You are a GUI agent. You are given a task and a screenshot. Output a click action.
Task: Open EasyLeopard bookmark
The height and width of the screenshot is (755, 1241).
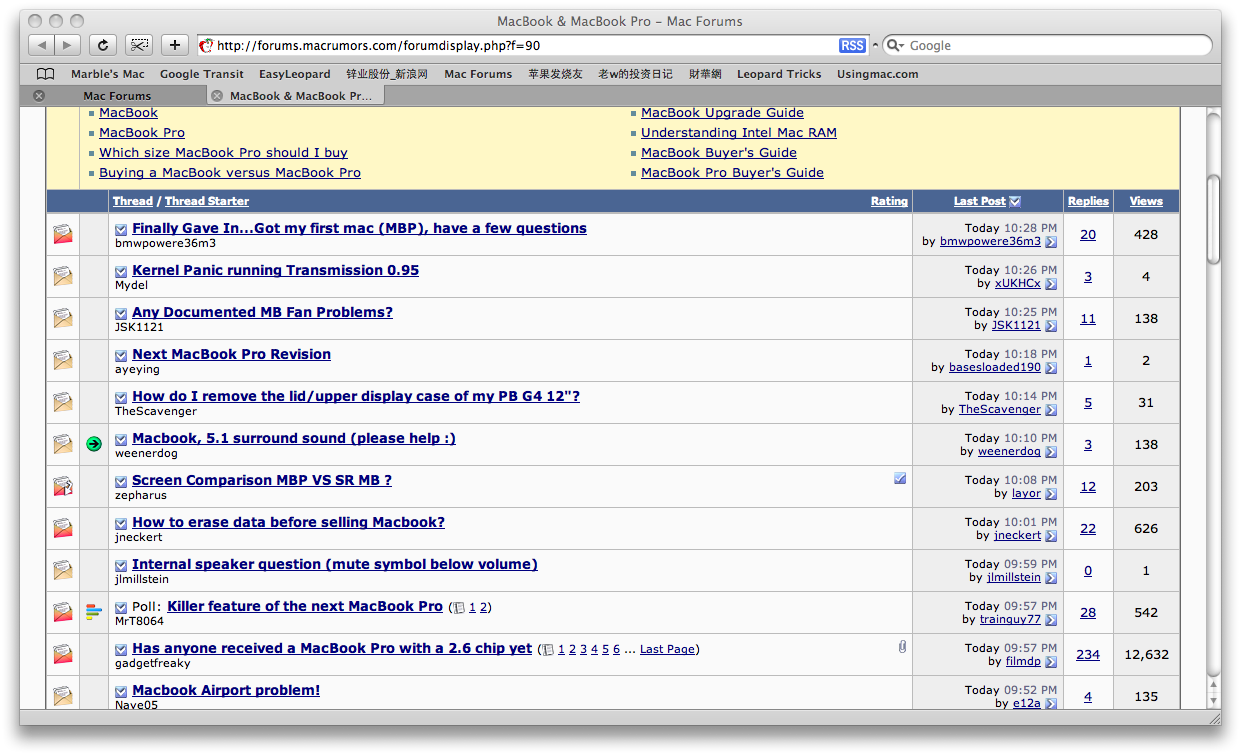click(x=295, y=74)
